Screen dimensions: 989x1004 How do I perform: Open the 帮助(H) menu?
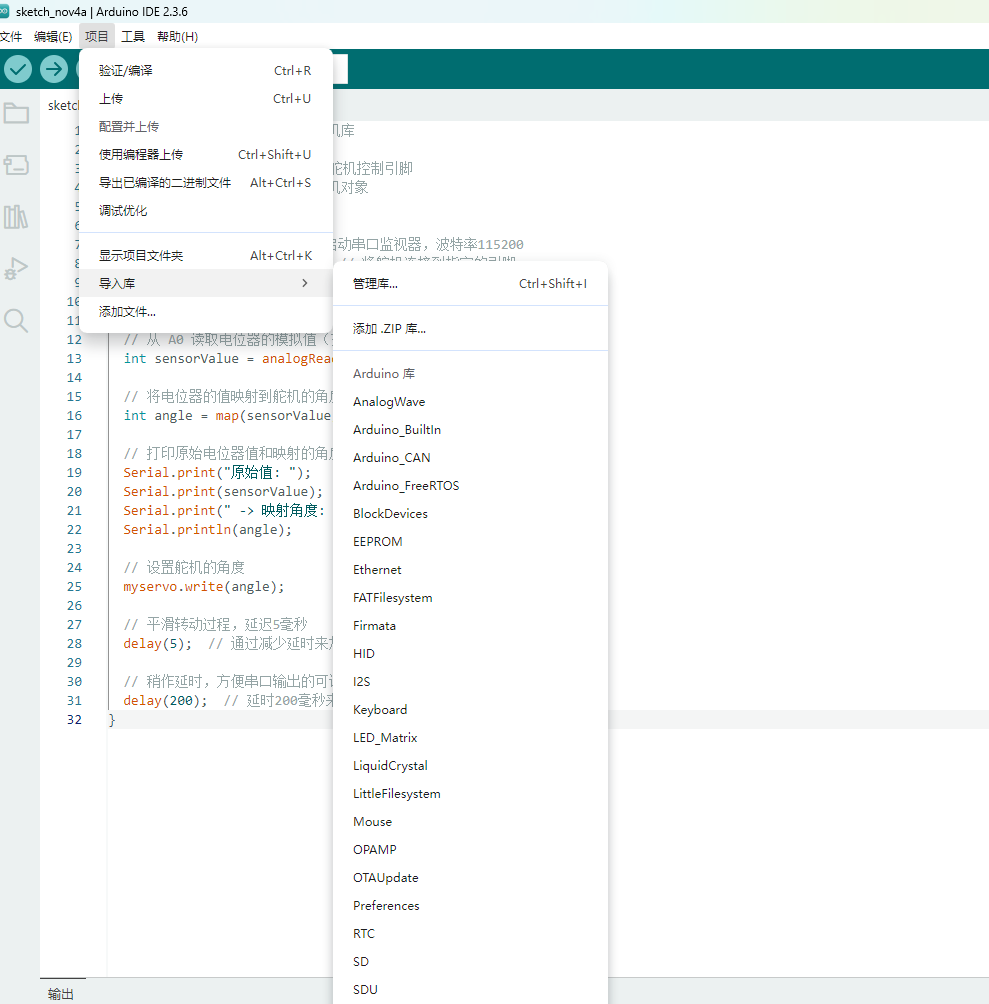coord(177,36)
